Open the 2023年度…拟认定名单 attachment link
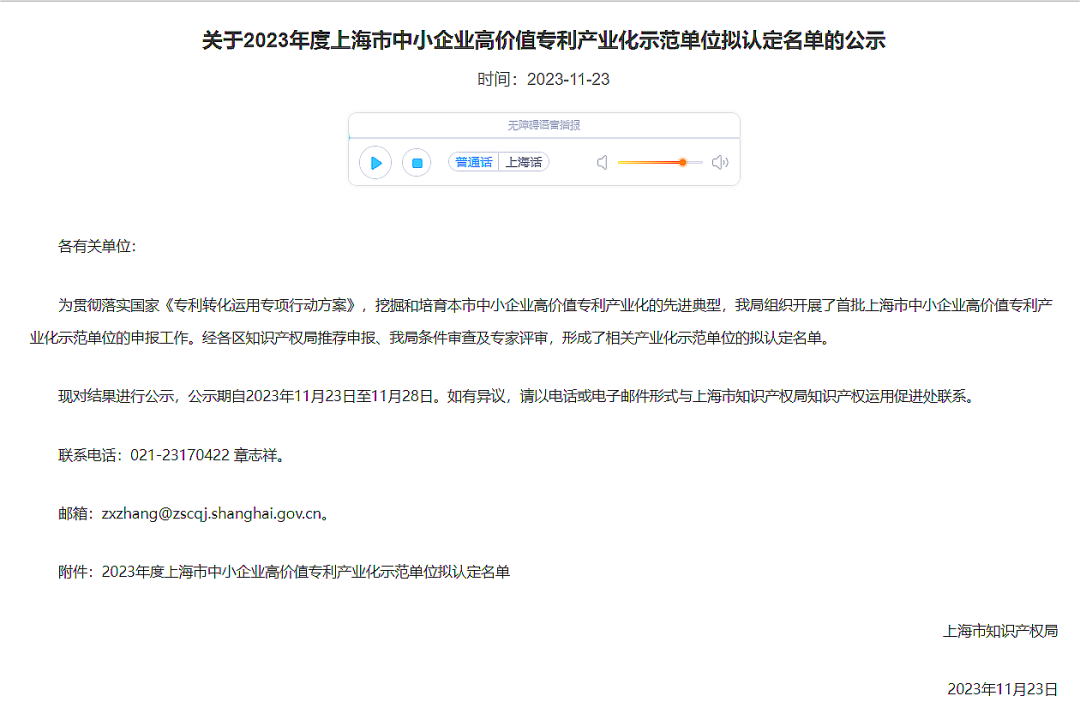This screenshot has width=1080, height=720. [306, 572]
